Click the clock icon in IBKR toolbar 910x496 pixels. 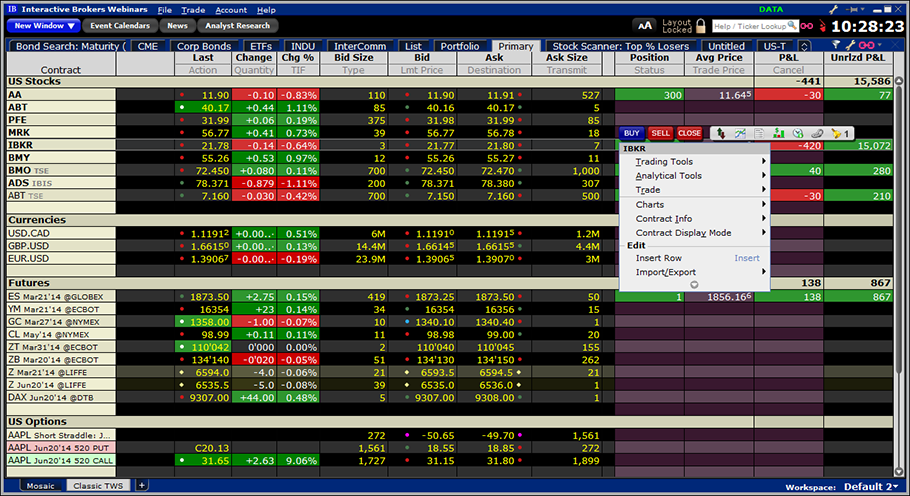pyautogui.click(x=798, y=133)
